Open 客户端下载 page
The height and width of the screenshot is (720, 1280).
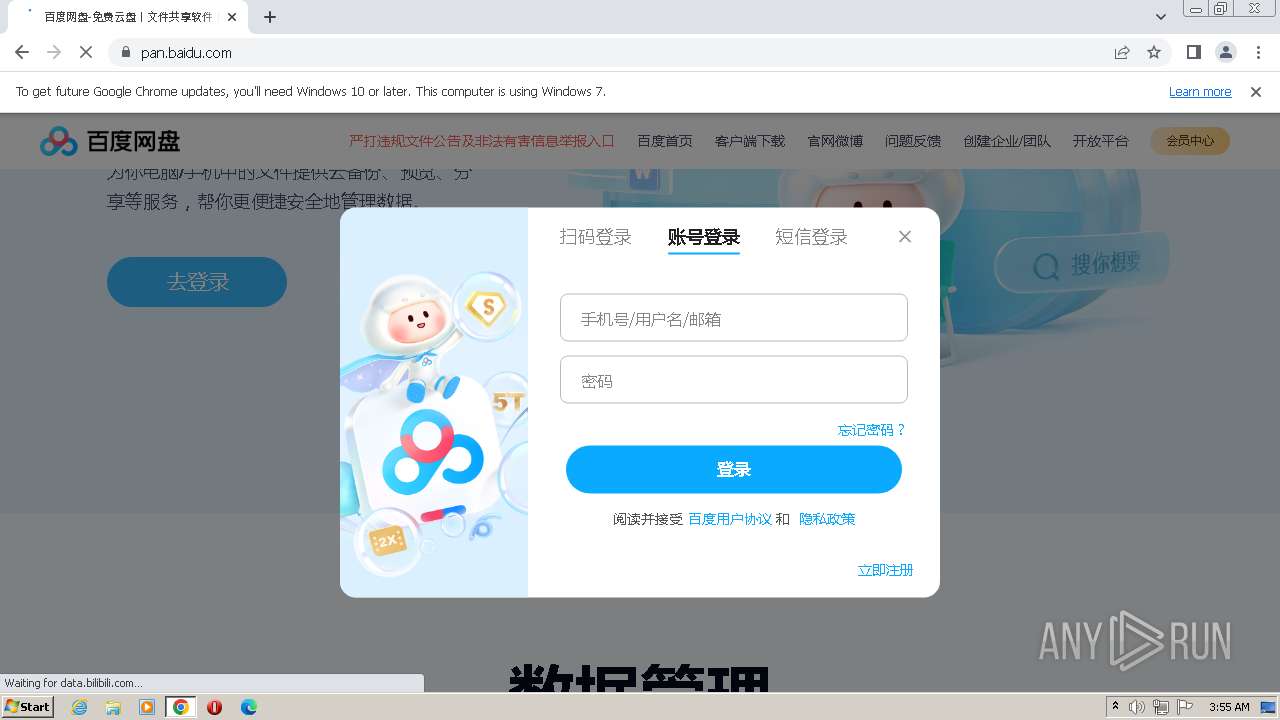(x=750, y=141)
